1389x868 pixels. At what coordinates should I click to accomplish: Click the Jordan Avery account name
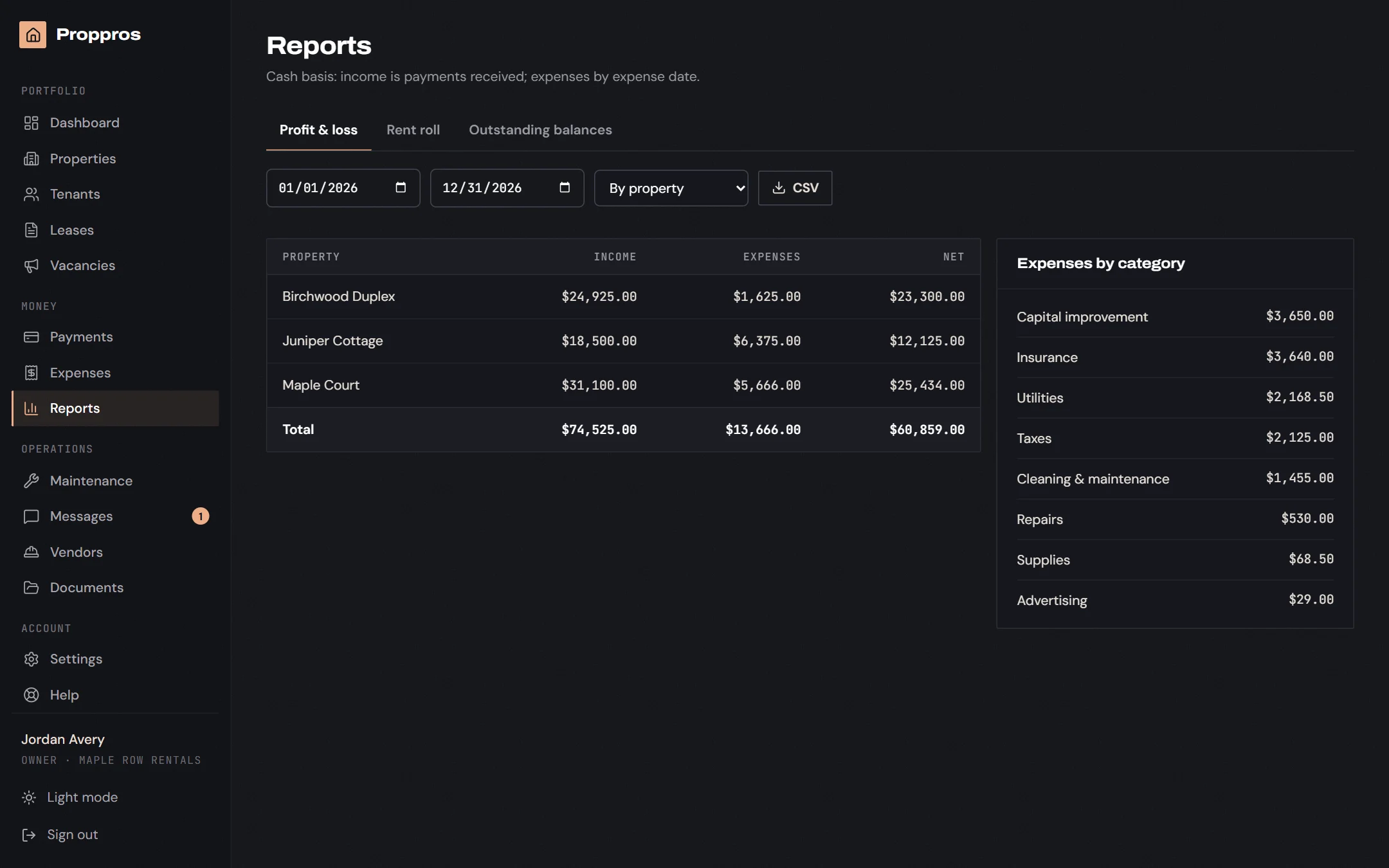pos(63,739)
